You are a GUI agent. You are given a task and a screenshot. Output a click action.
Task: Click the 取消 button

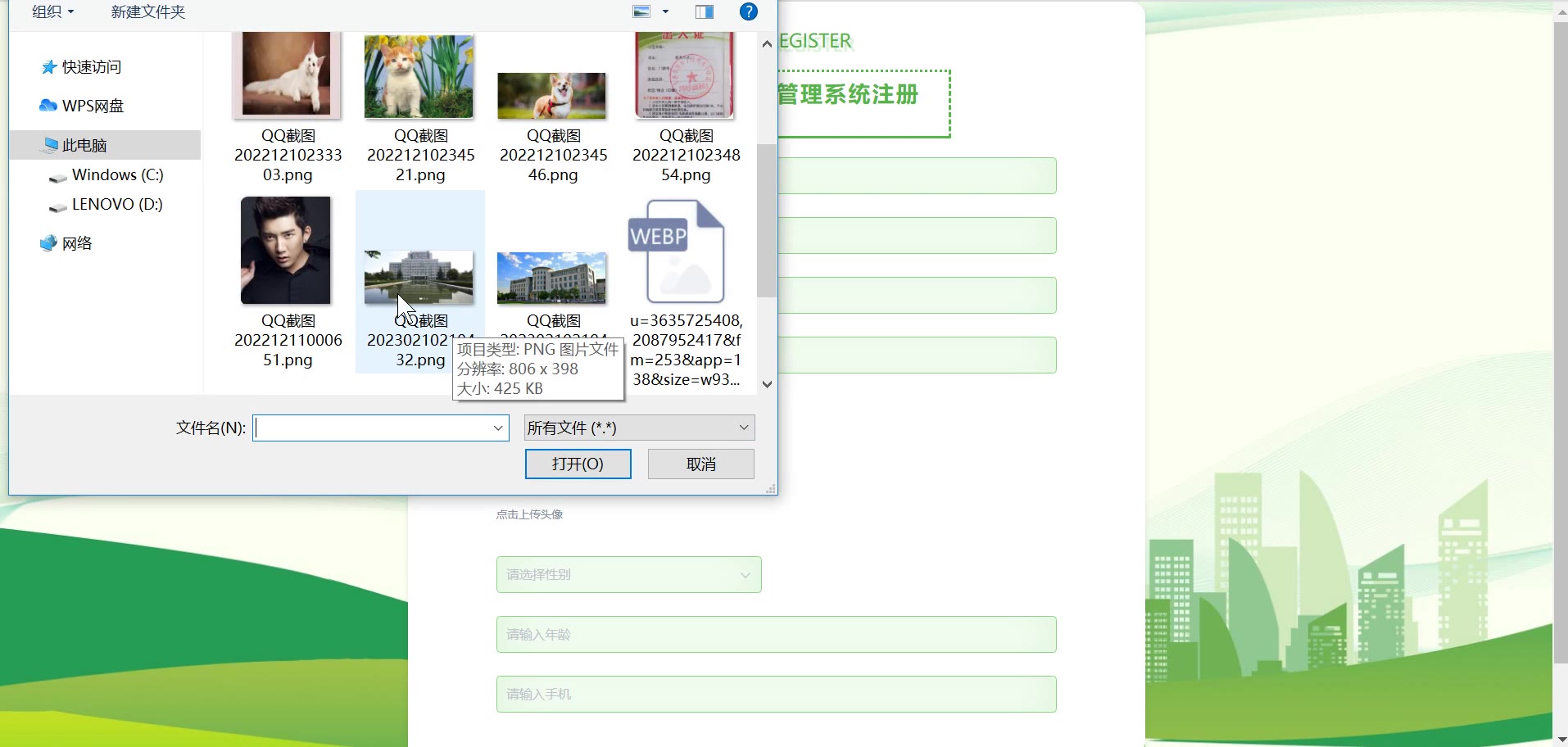point(700,464)
